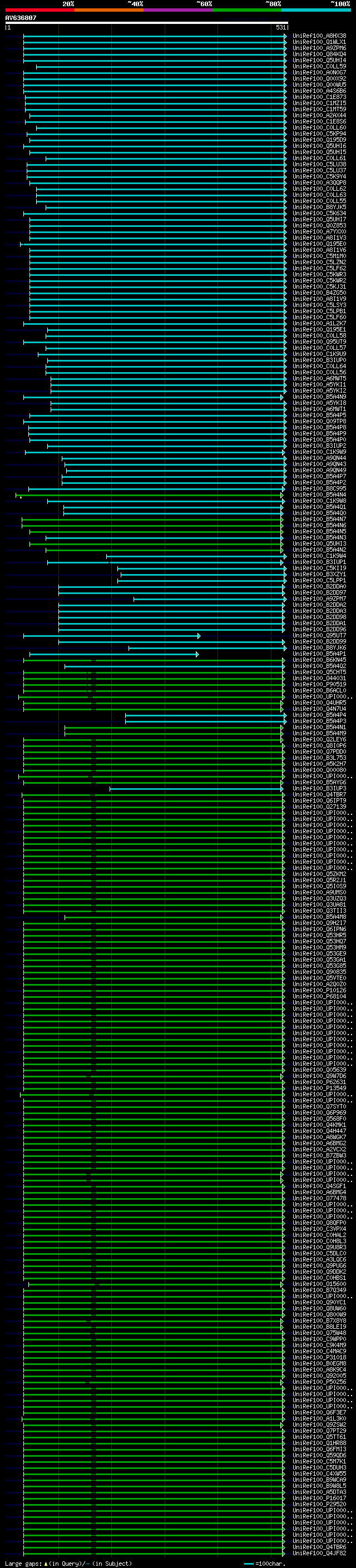This screenshot has width=356, height=1568.
Task: Click the alignment bar of UniRef100_A9ZPM7
Action: (209, 599)
